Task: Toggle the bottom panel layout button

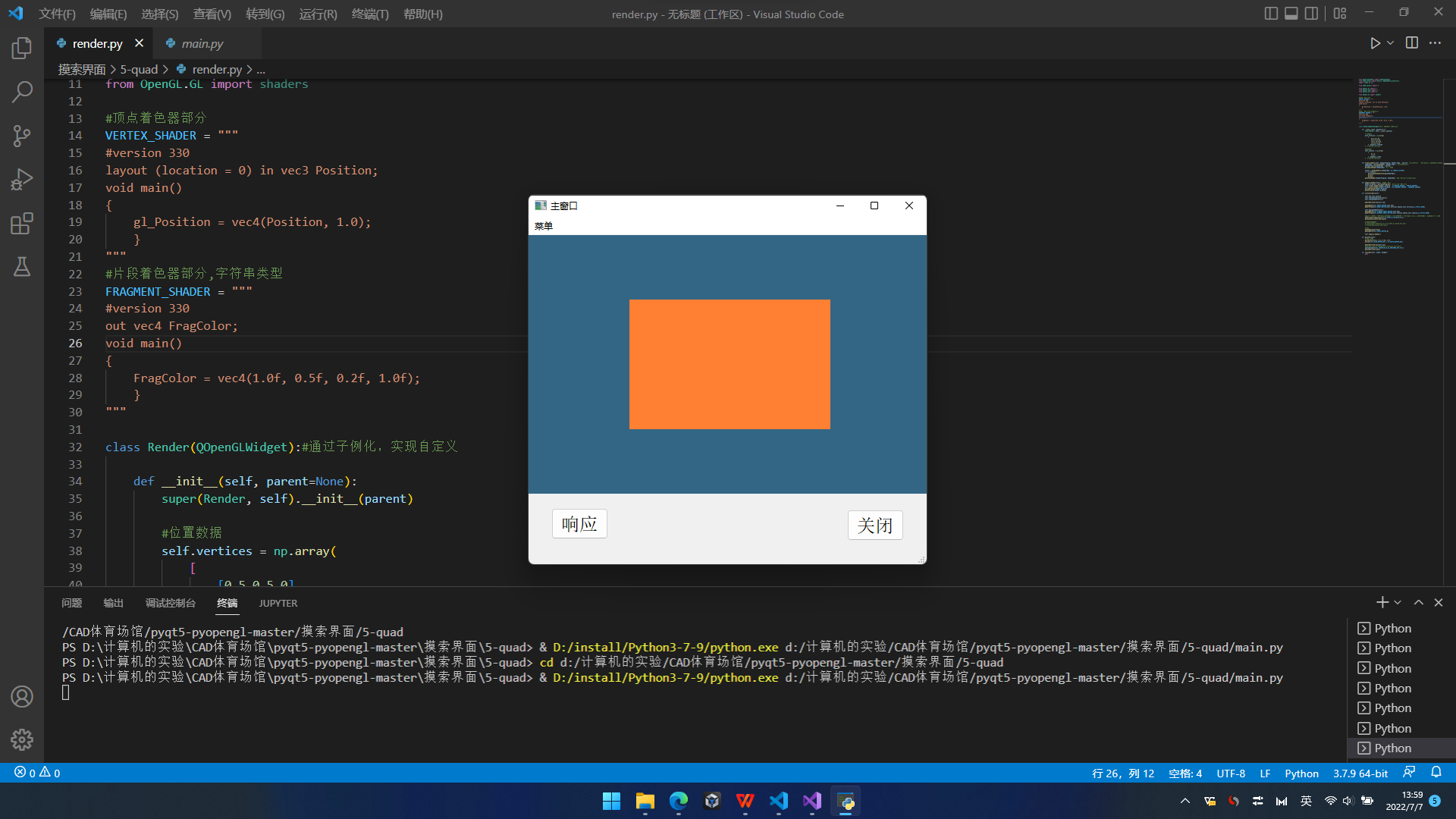Action: pos(1291,14)
